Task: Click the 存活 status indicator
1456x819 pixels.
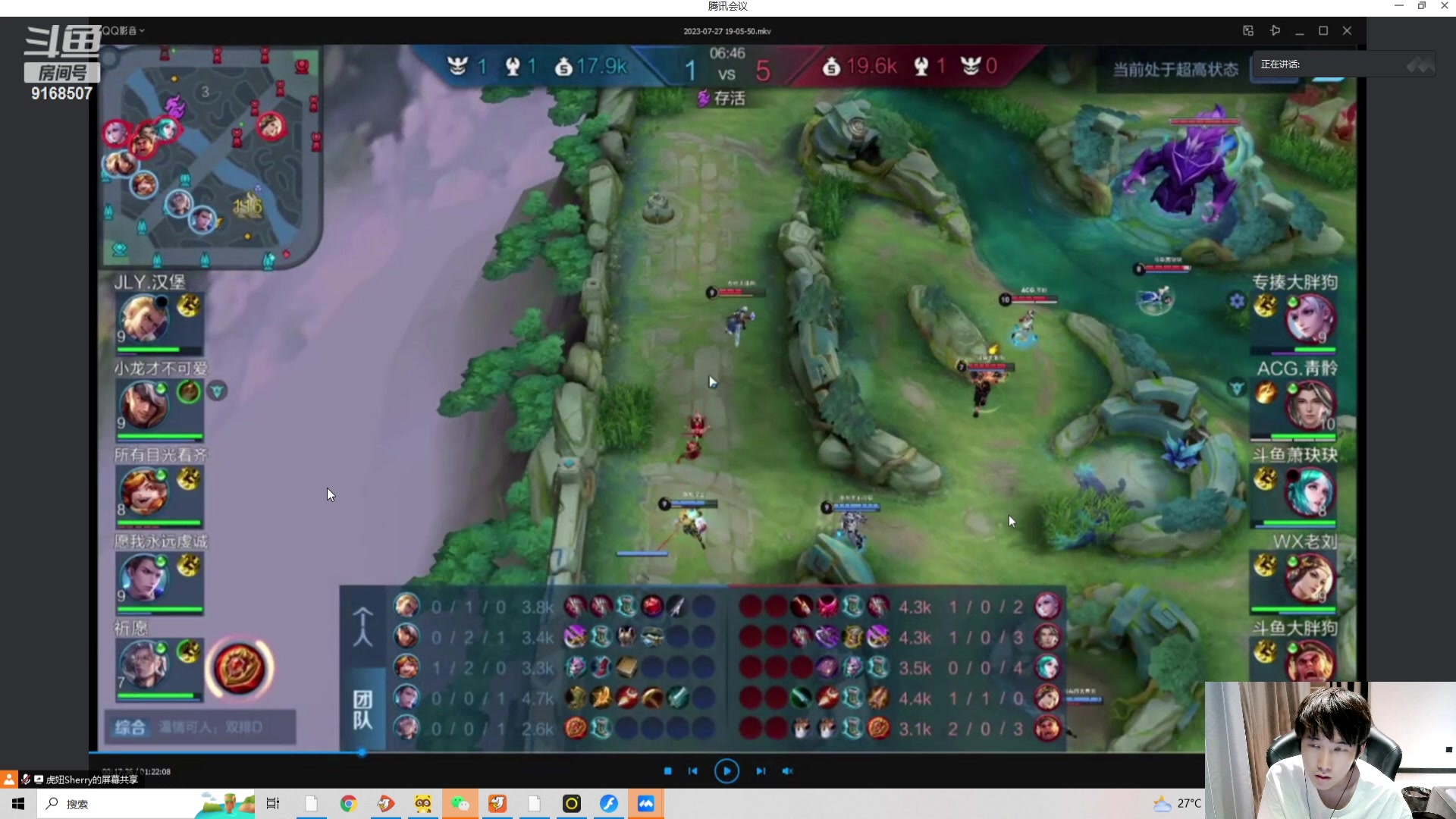Action: tap(722, 98)
